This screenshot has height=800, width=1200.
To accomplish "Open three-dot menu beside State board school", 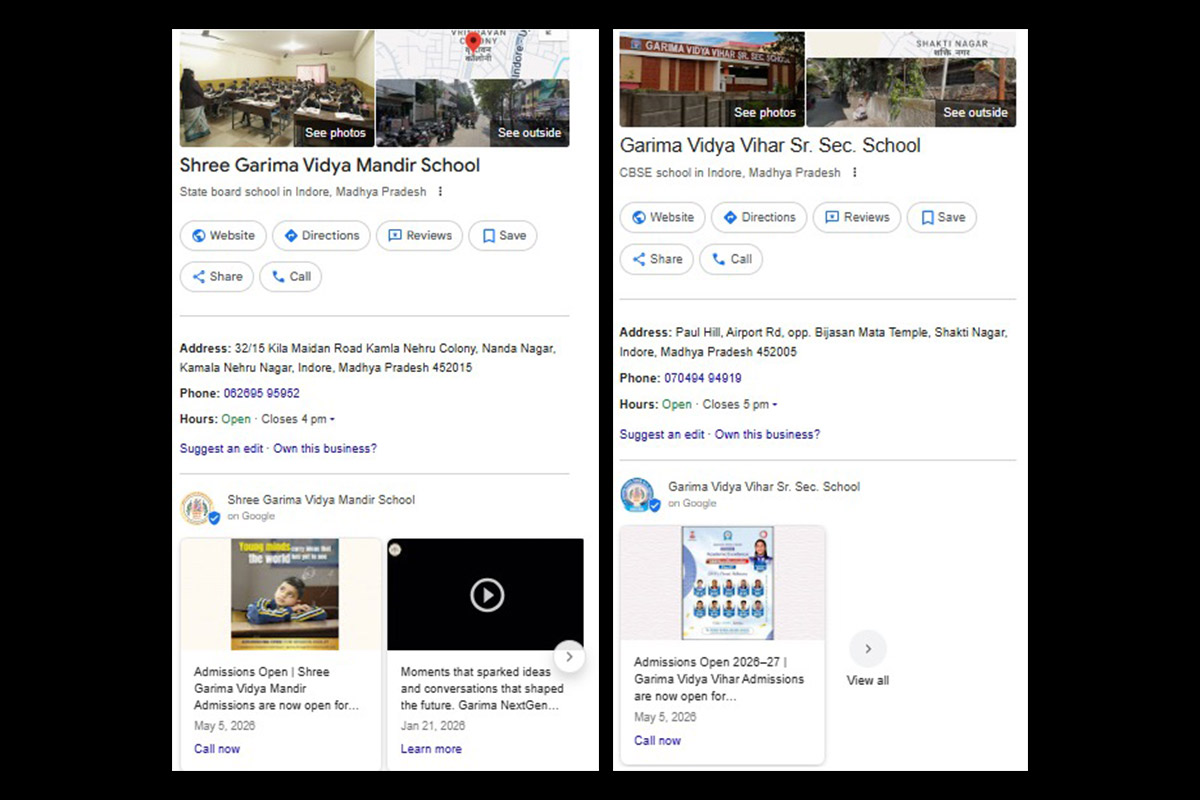I will [440, 192].
